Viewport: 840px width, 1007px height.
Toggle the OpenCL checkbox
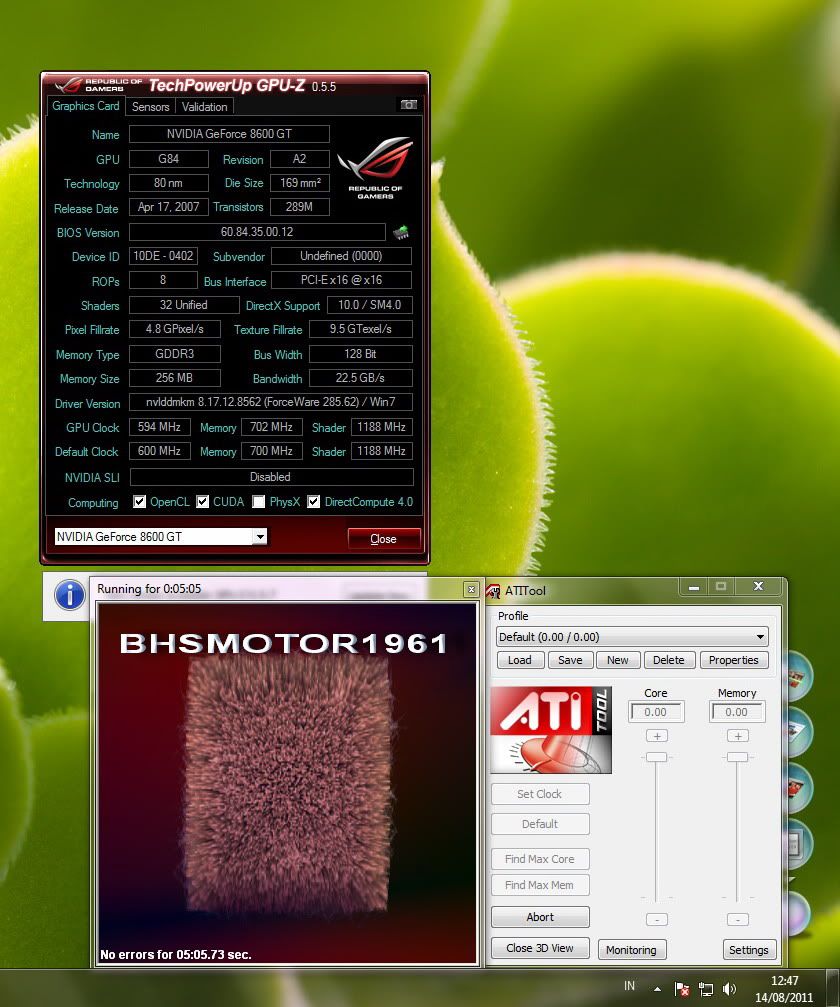pos(139,502)
